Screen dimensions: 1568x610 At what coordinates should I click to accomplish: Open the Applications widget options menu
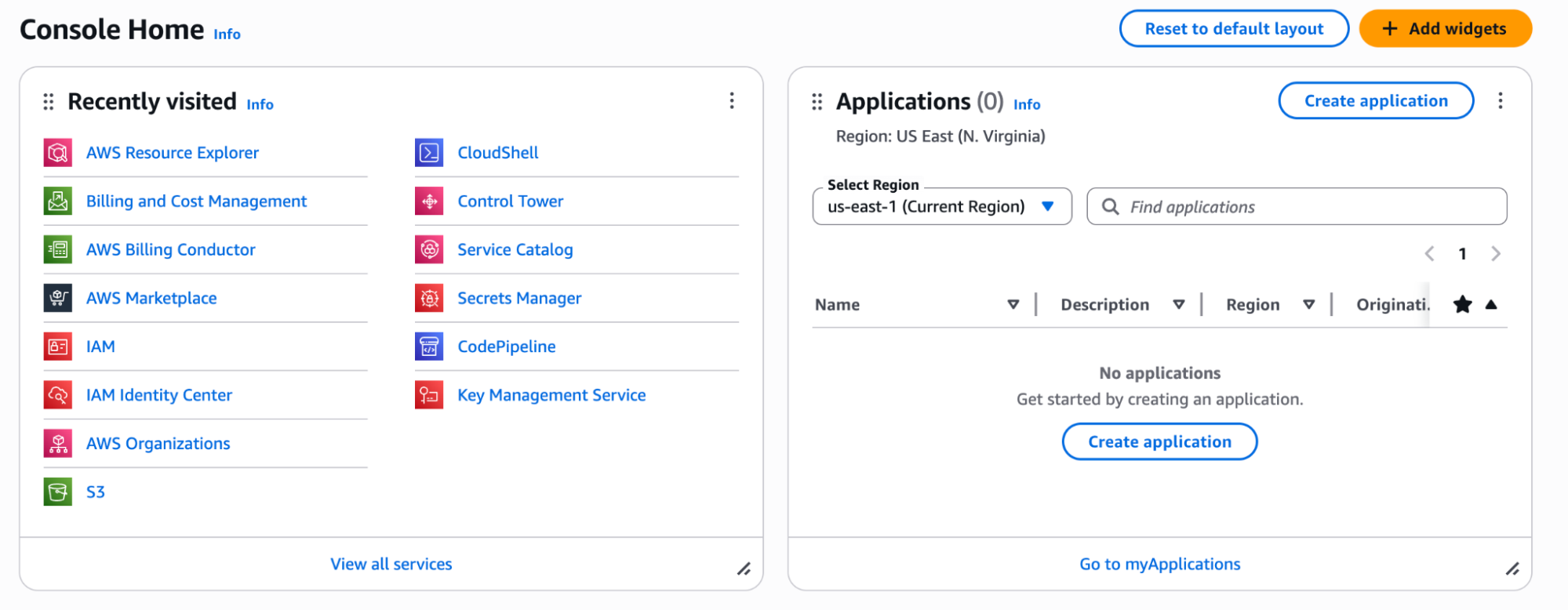point(1500,100)
